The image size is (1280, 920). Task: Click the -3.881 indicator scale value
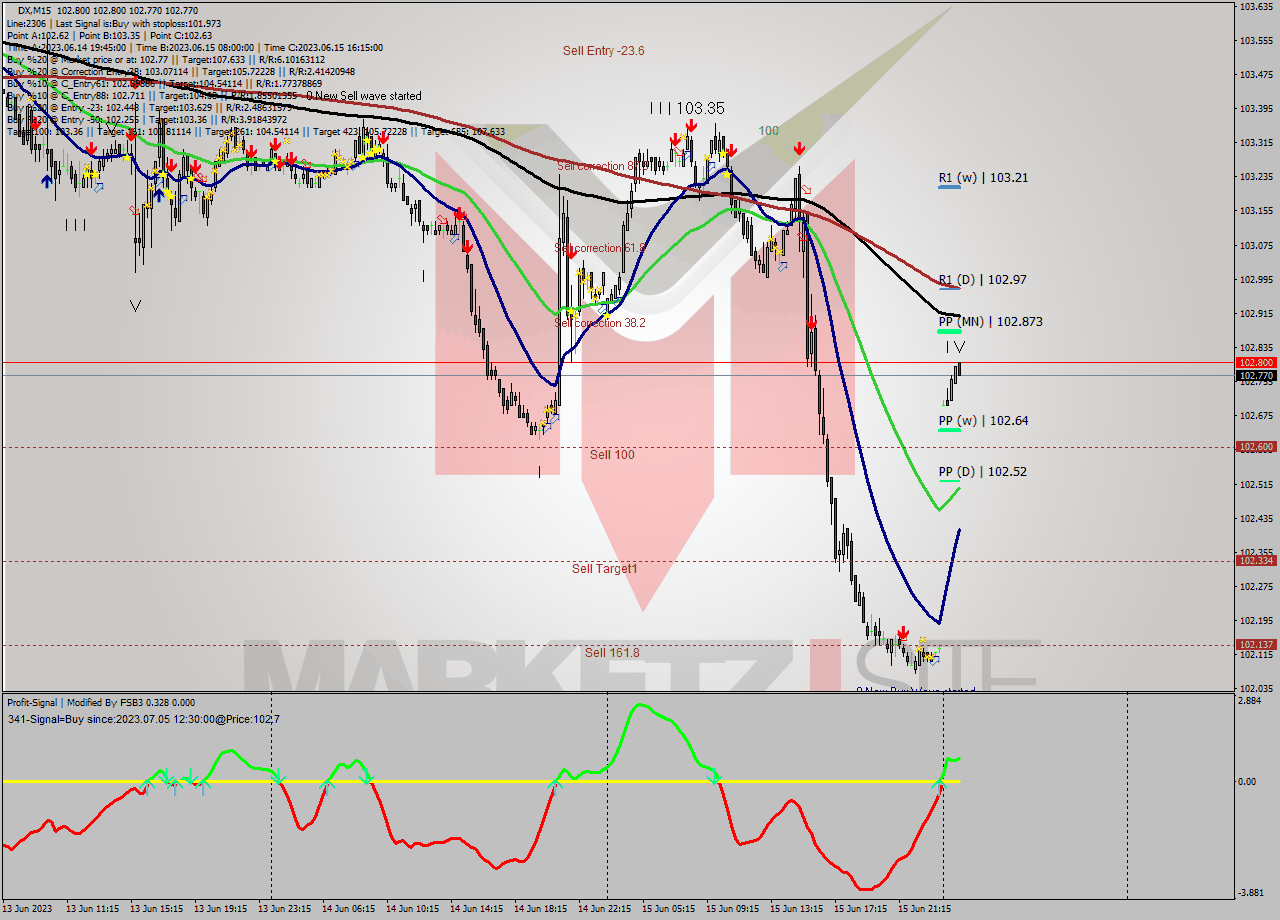point(1250,892)
